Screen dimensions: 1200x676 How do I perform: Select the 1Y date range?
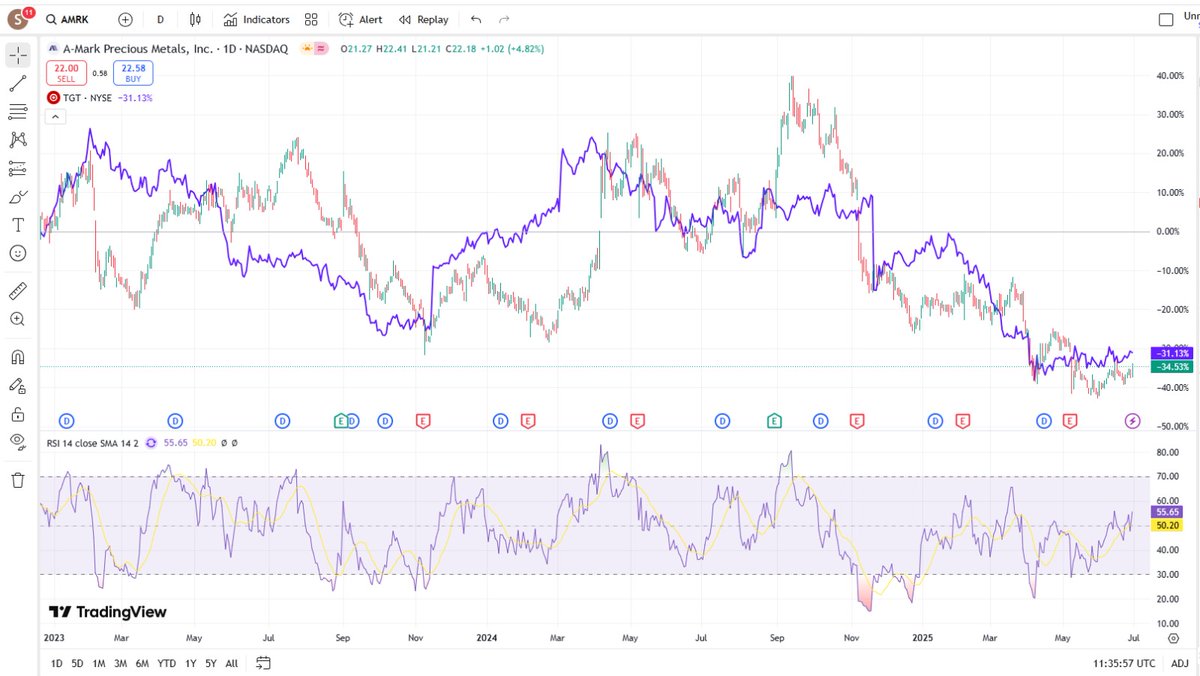point(190,663)
